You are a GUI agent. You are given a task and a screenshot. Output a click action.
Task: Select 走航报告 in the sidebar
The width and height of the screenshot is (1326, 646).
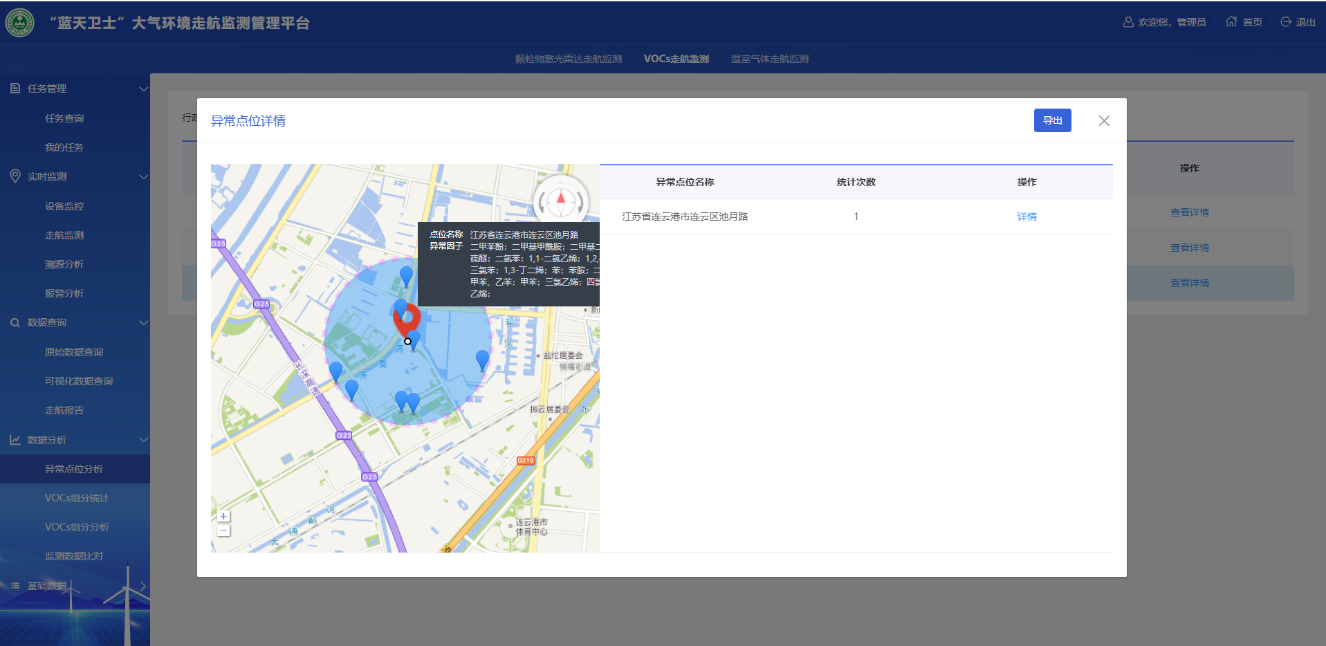point(64,410)
